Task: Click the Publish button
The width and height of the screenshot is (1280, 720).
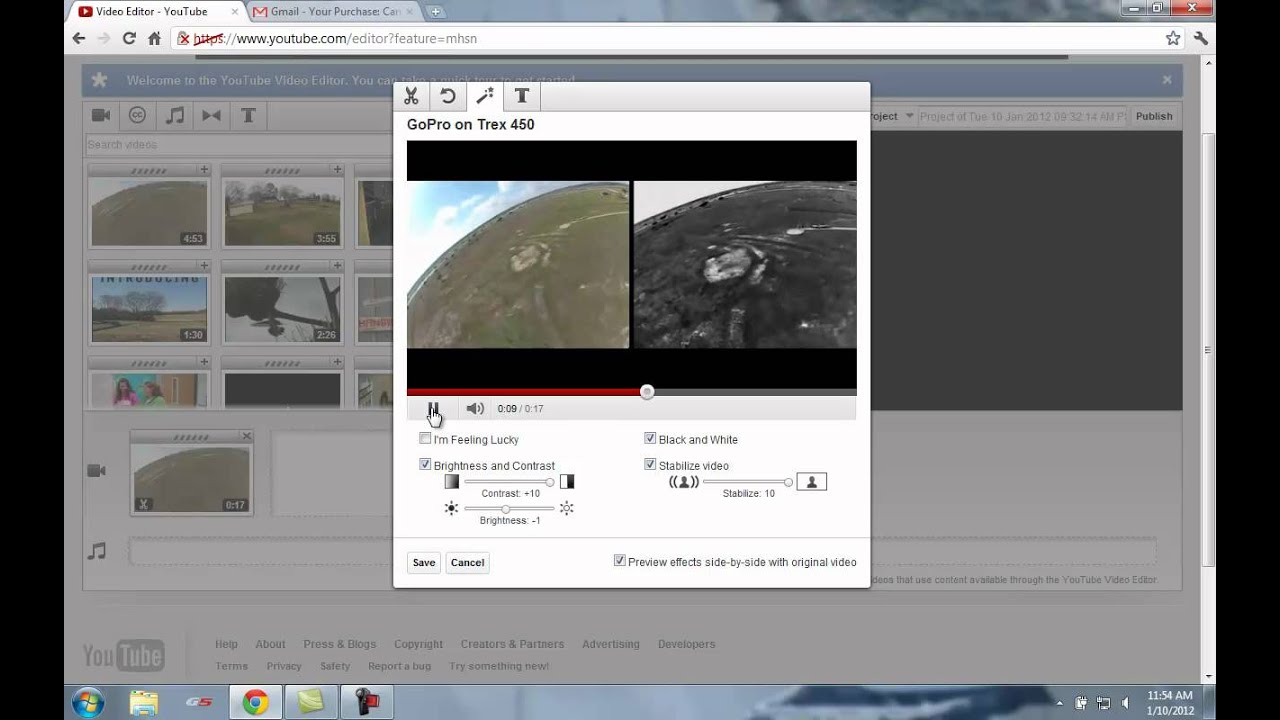Action: [1154, 116]
